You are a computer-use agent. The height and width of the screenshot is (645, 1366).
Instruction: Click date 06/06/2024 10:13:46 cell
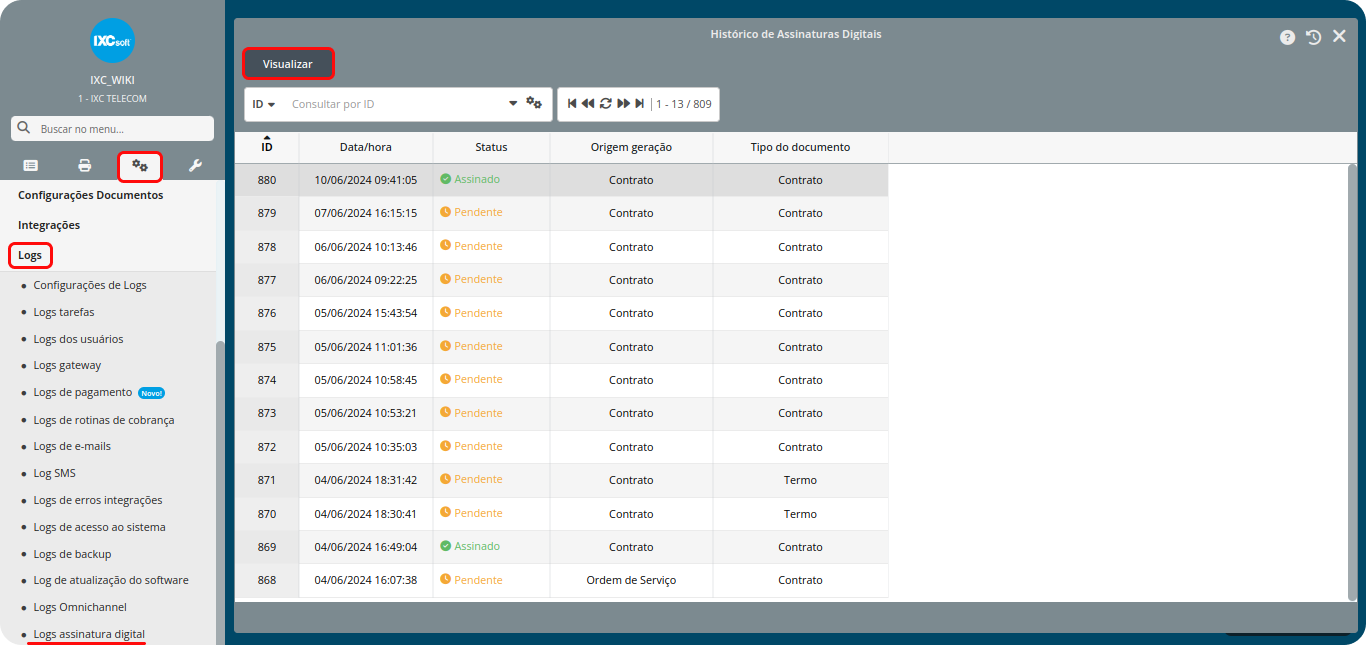click(x=366, y=247)
